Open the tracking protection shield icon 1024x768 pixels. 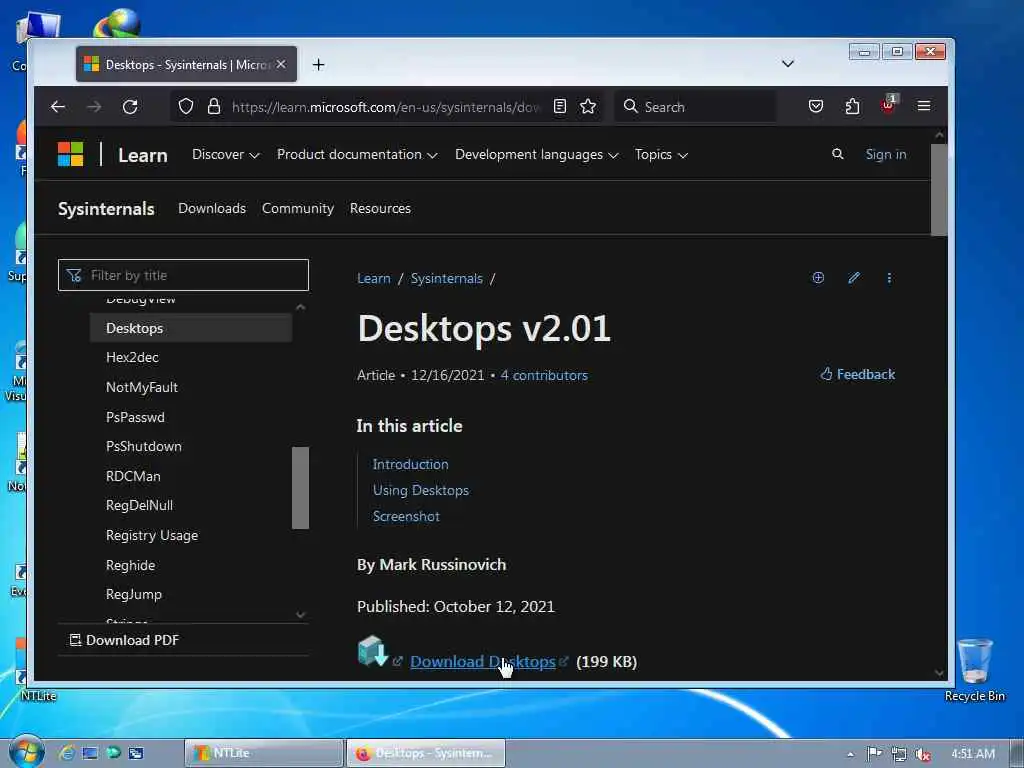pyautogui.click(x=186, y=106)
